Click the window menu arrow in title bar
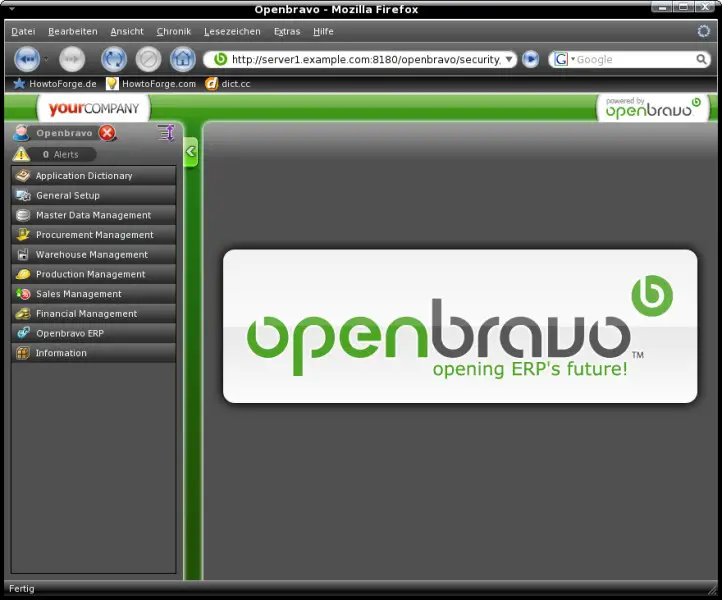Viewport: 722px width, 600px height. click(12, 8)
